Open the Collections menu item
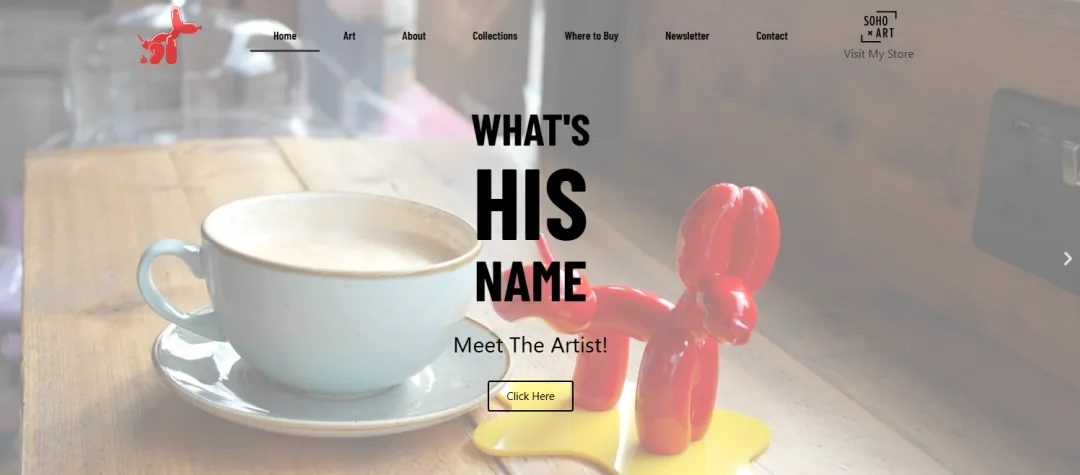The height and width of the screenshot is (475, 1080). (495, 36)
